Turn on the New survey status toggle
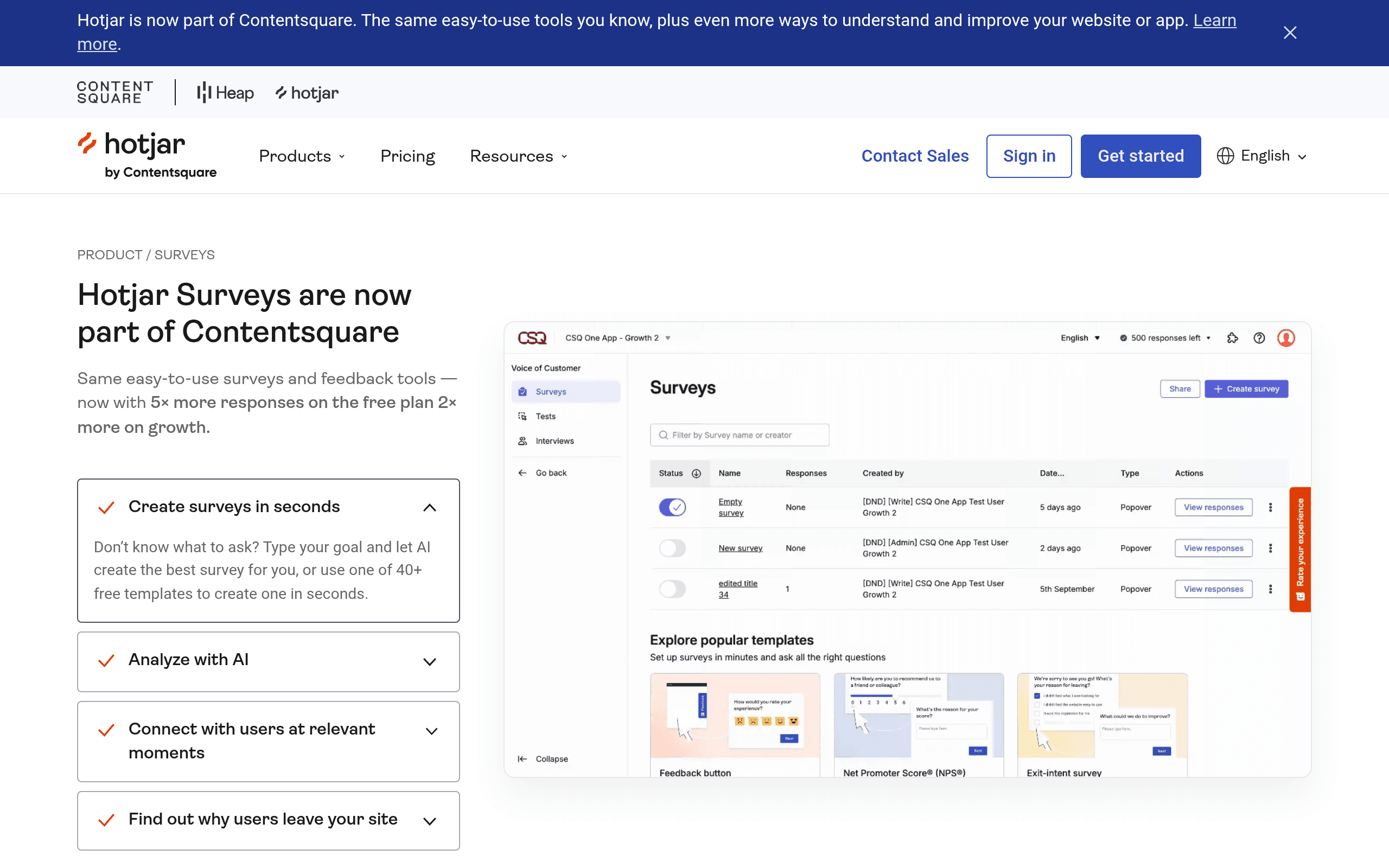Screen dimensions: 1389x868 [x=672, y=548]
